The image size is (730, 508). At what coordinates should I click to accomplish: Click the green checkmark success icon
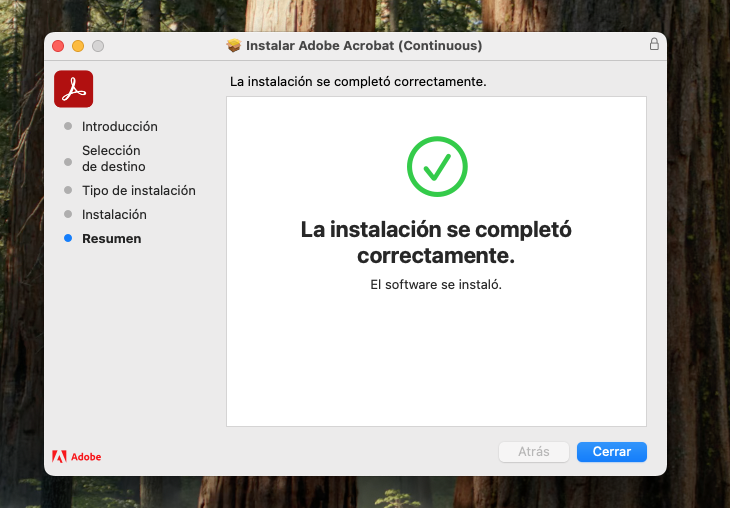437,166
